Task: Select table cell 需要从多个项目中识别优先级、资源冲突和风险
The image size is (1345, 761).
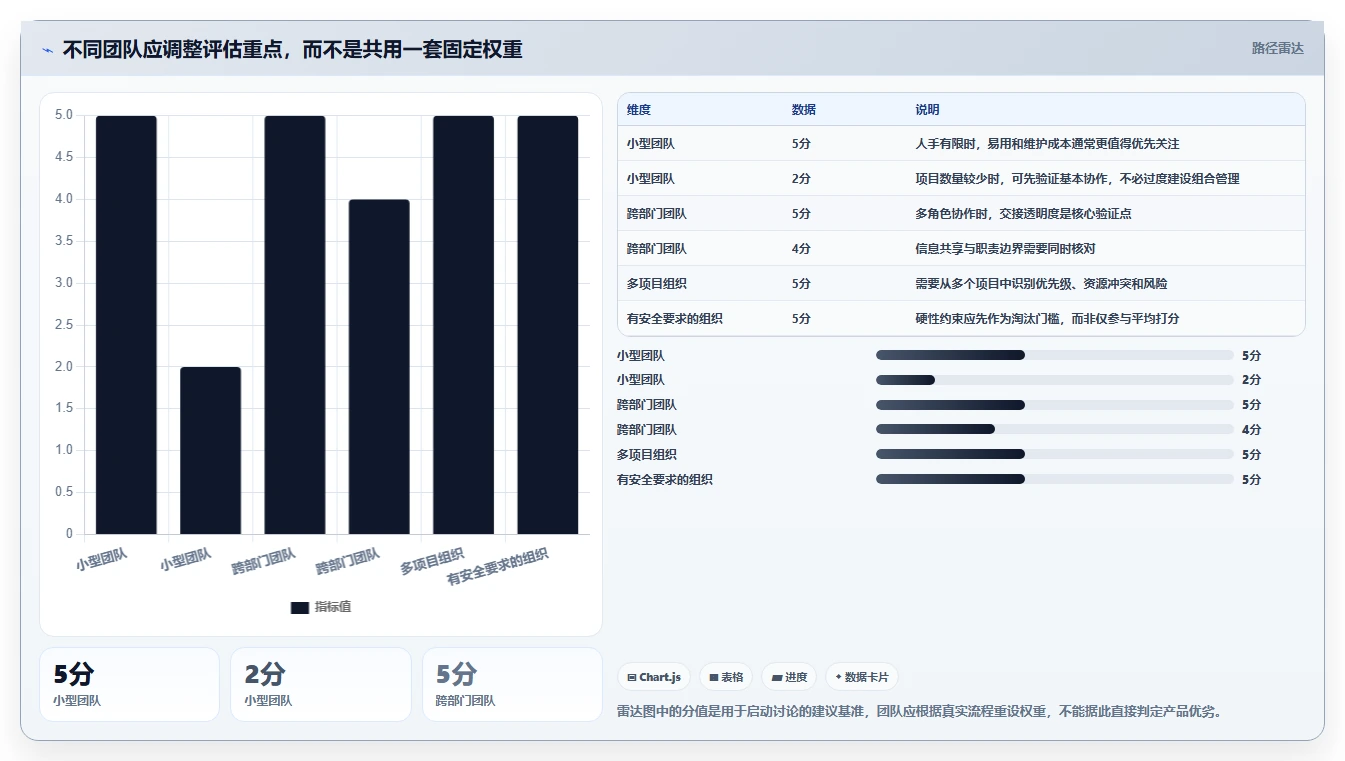Action: tap(1041, 284)
